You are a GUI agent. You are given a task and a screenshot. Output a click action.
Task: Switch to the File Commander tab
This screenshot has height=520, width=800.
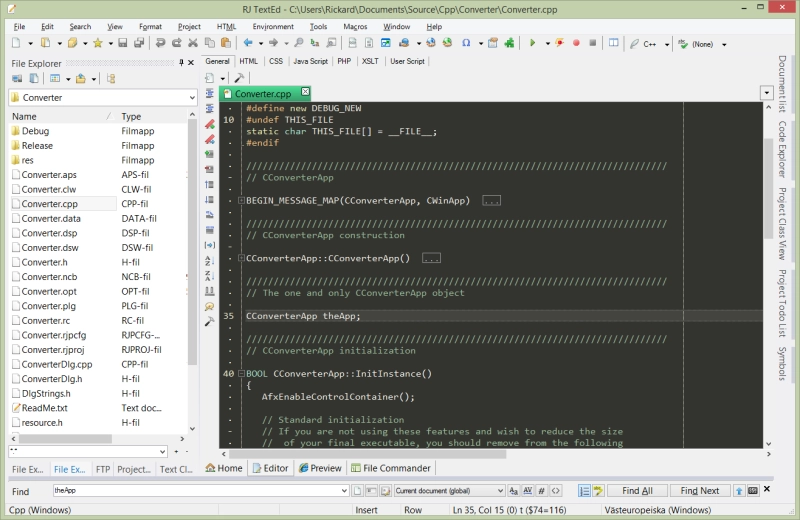[391, 468]
